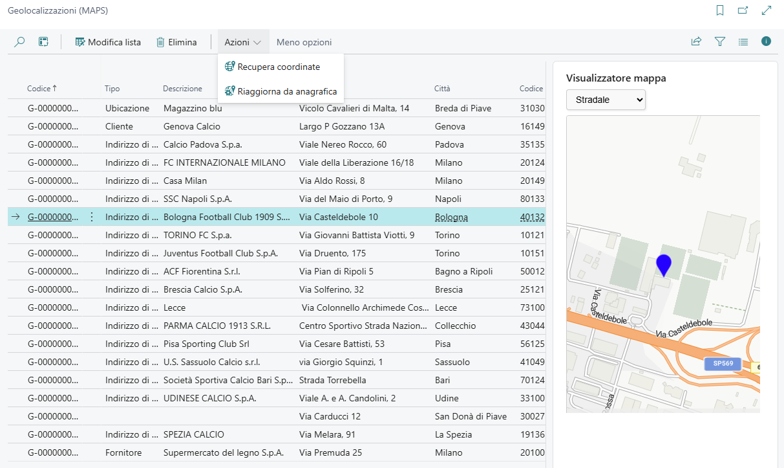Click the TORINO FC S.p.a. cell
The height and width of the screenshot is (468, 784).
(x=198, y=235)
